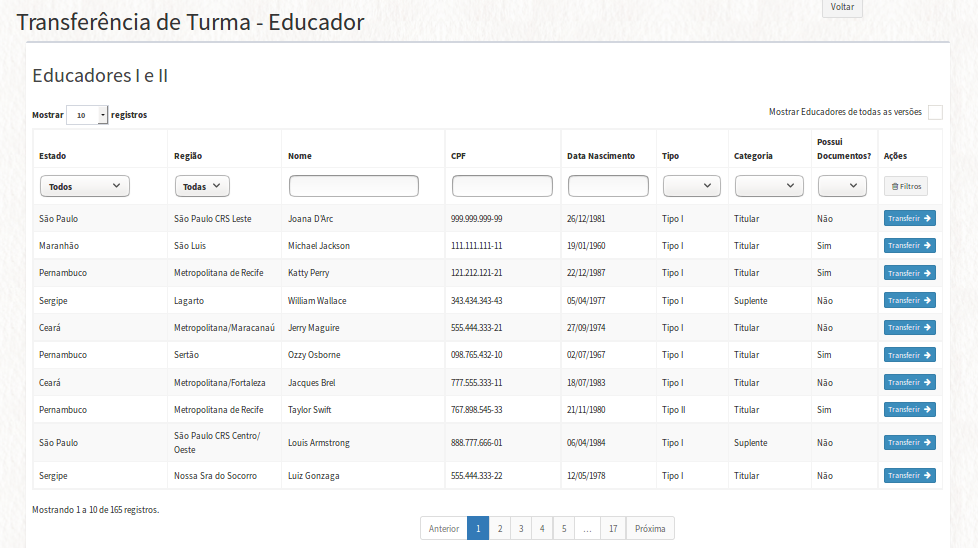This screenshot has height=548, width=978.
Task: Select region cell Sertão
Action: coord(186,355)
